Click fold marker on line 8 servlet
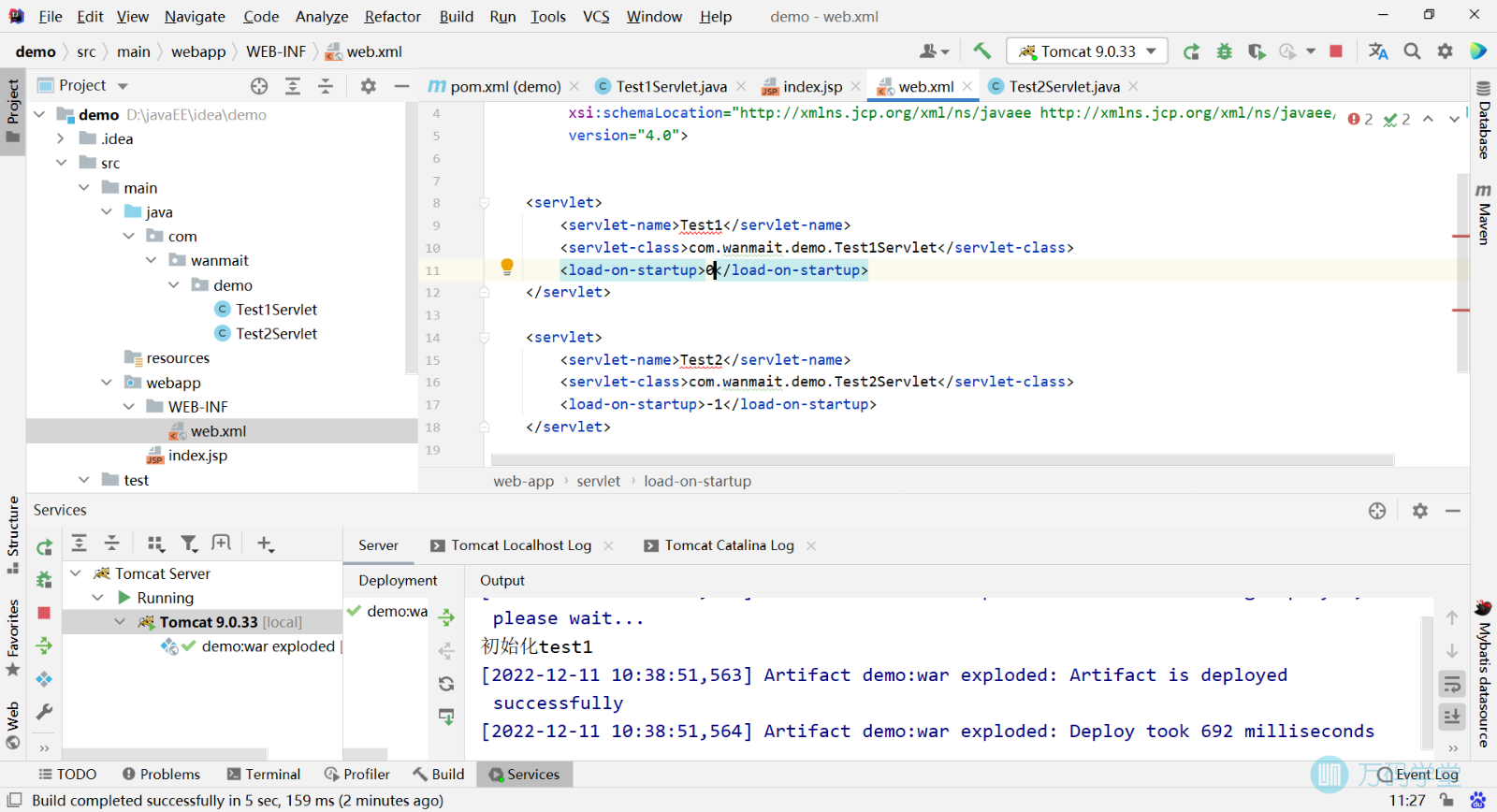 pos(484,203)
